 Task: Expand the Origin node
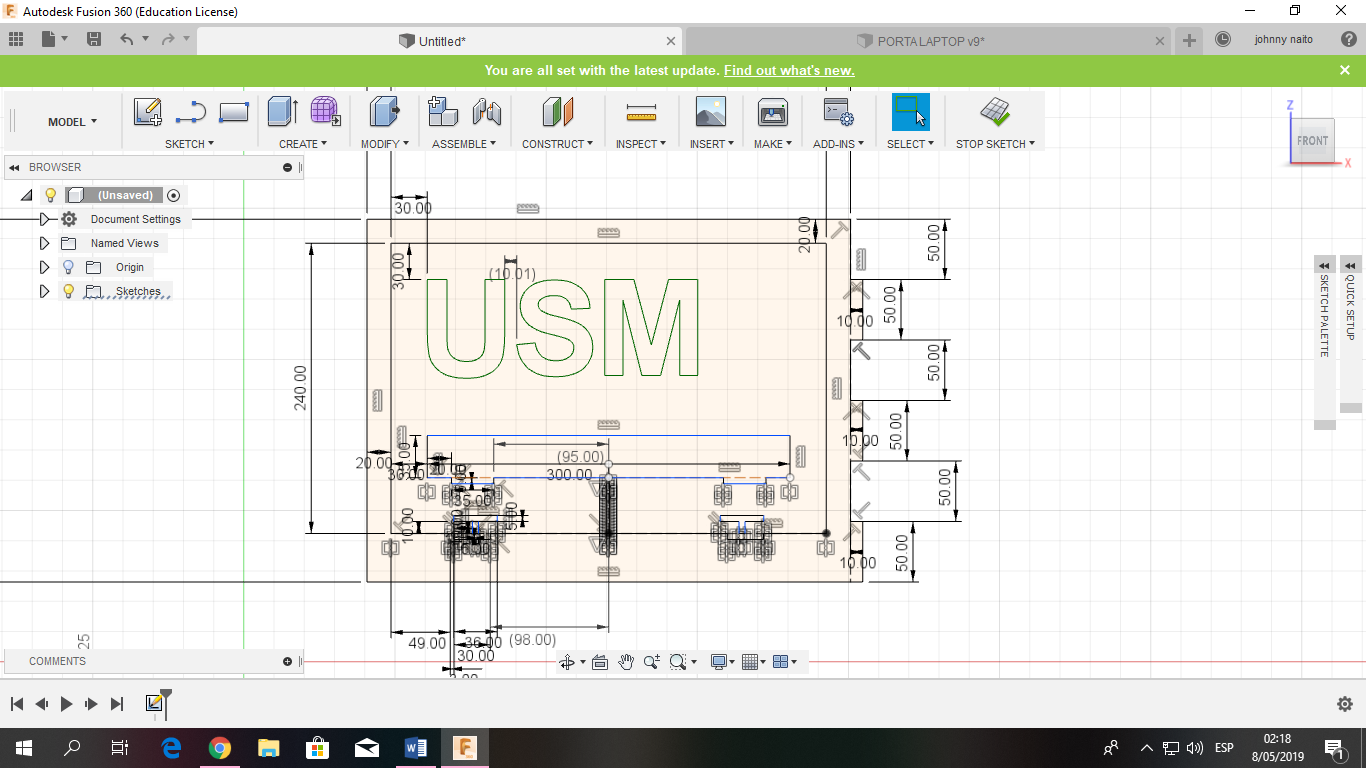click(x=44, y=267)
